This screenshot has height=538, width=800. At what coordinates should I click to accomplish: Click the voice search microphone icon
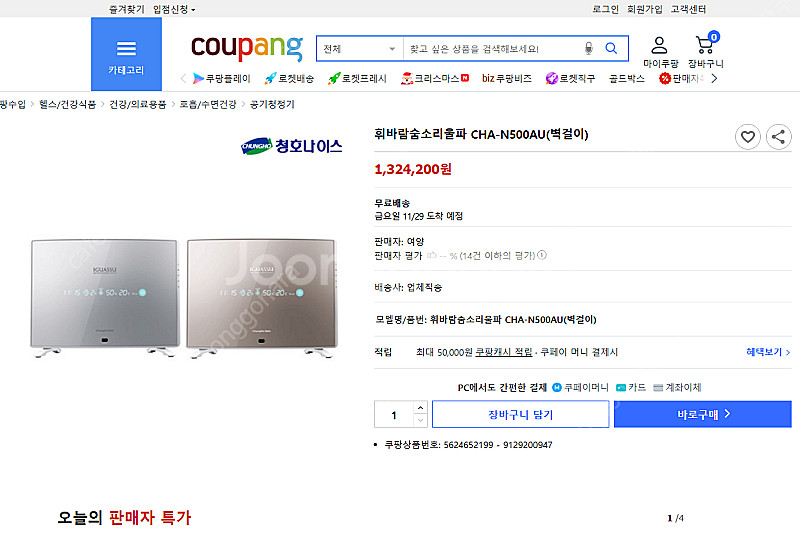click(x=588, y=48)
